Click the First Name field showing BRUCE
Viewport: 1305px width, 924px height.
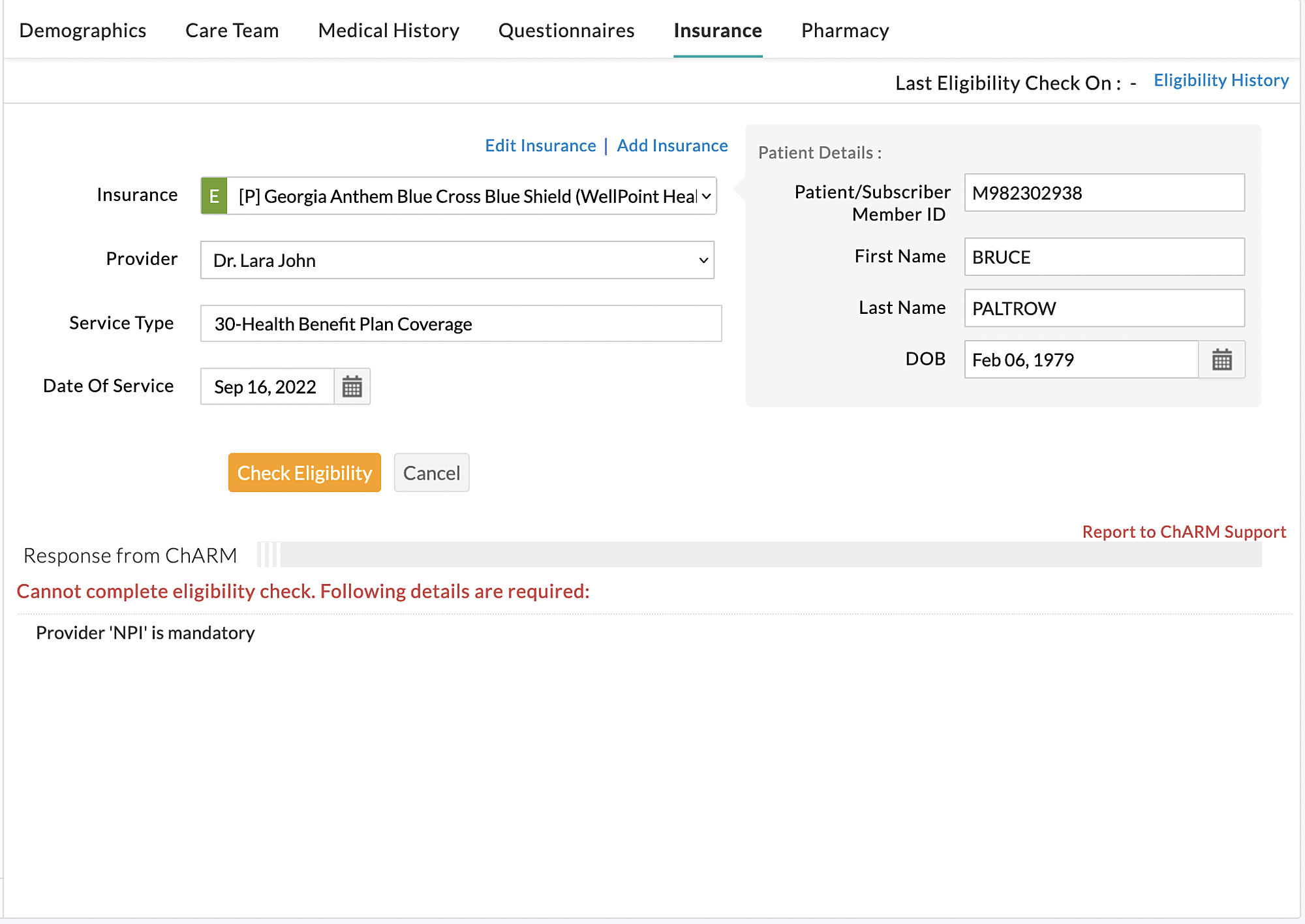pyautogui.click(x=1104, y=257)
